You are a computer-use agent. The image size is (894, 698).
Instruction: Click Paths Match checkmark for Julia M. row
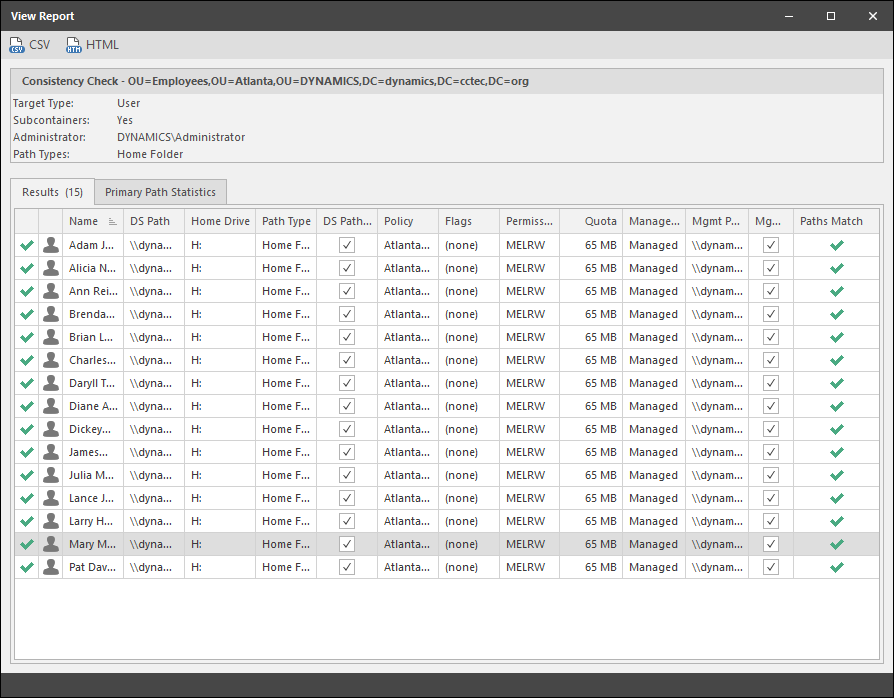point(837,475)
